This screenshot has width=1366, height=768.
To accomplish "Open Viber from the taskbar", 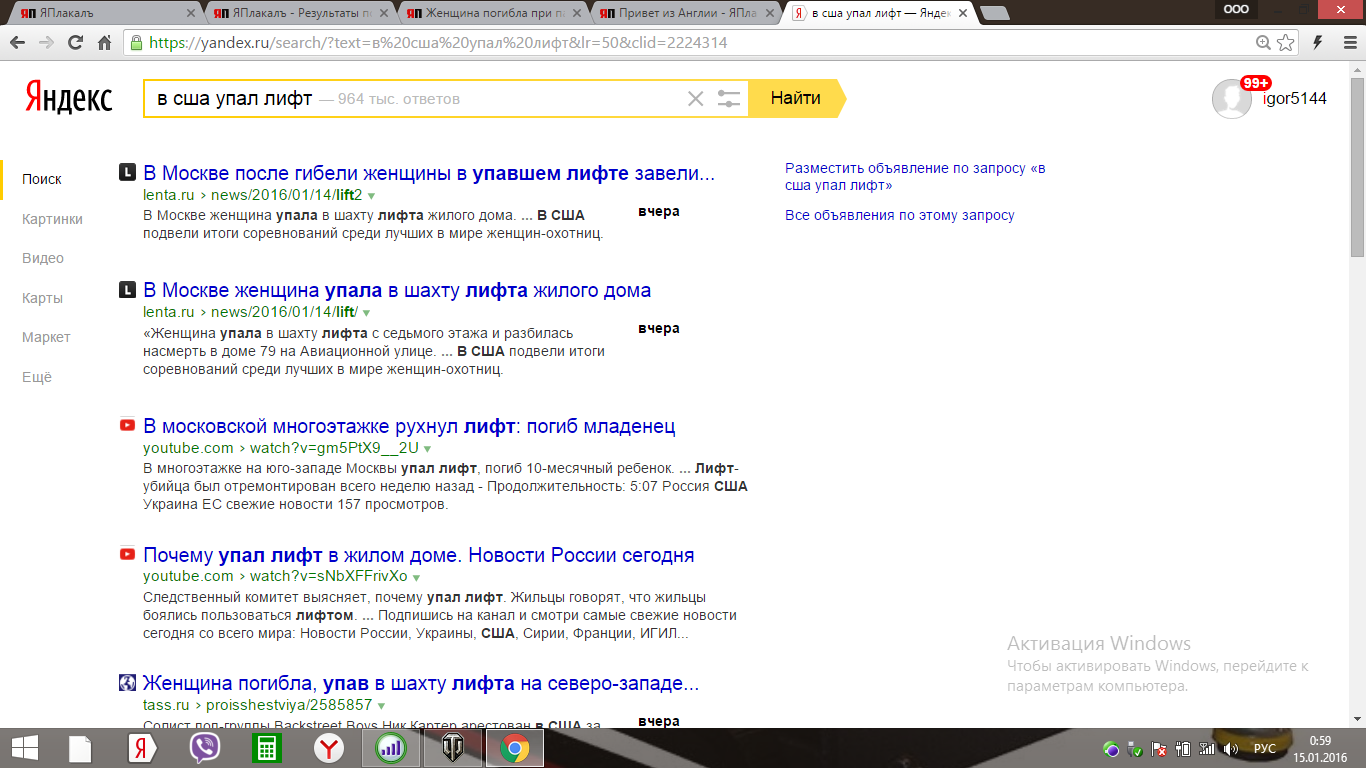I will [x=204, y=748].
